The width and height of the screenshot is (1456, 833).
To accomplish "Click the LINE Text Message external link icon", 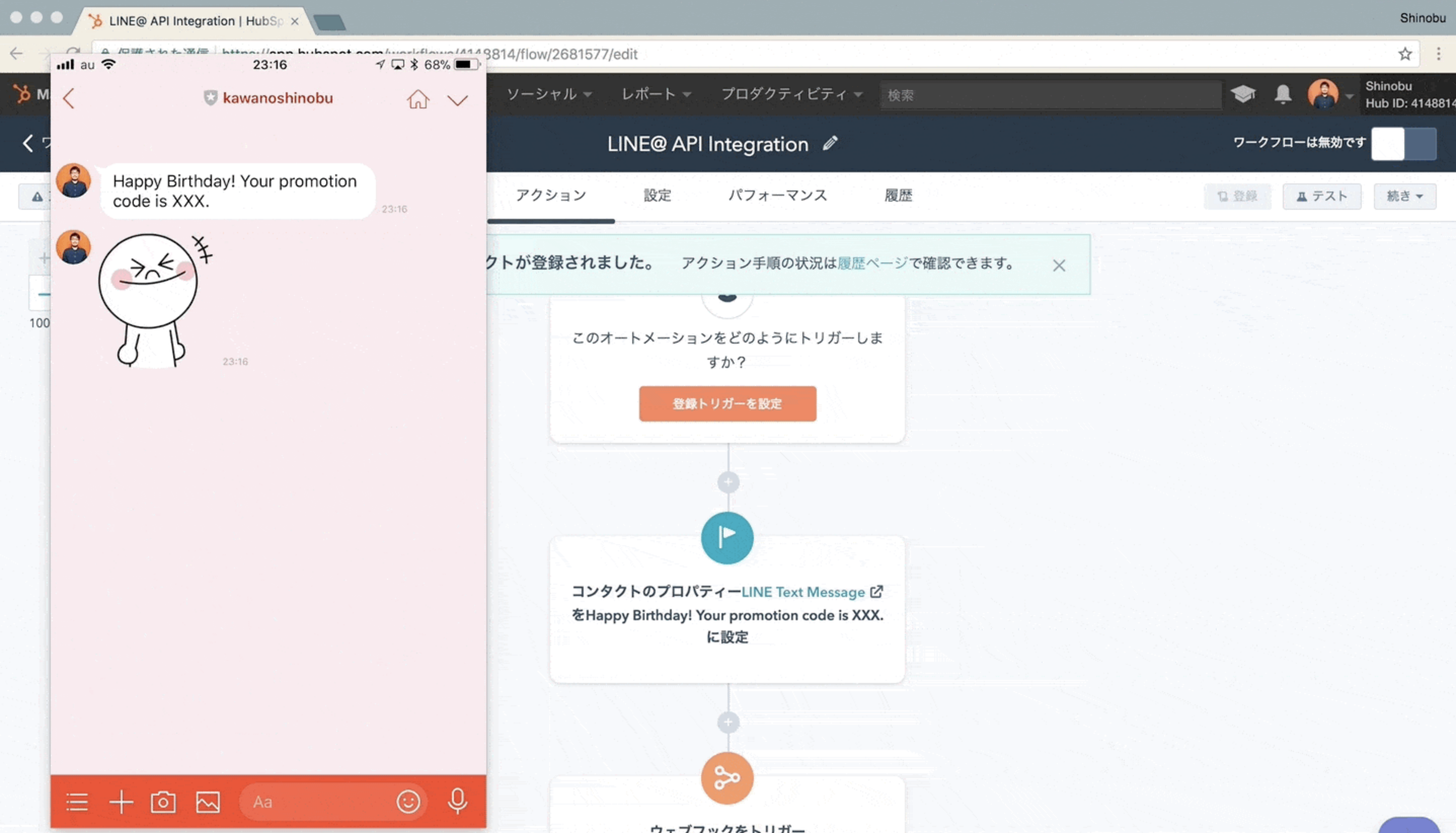I will (x=877, y=591).
